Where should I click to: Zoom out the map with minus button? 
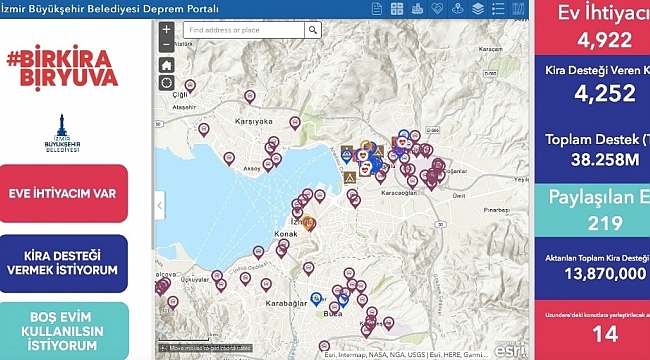pos(166,44)
